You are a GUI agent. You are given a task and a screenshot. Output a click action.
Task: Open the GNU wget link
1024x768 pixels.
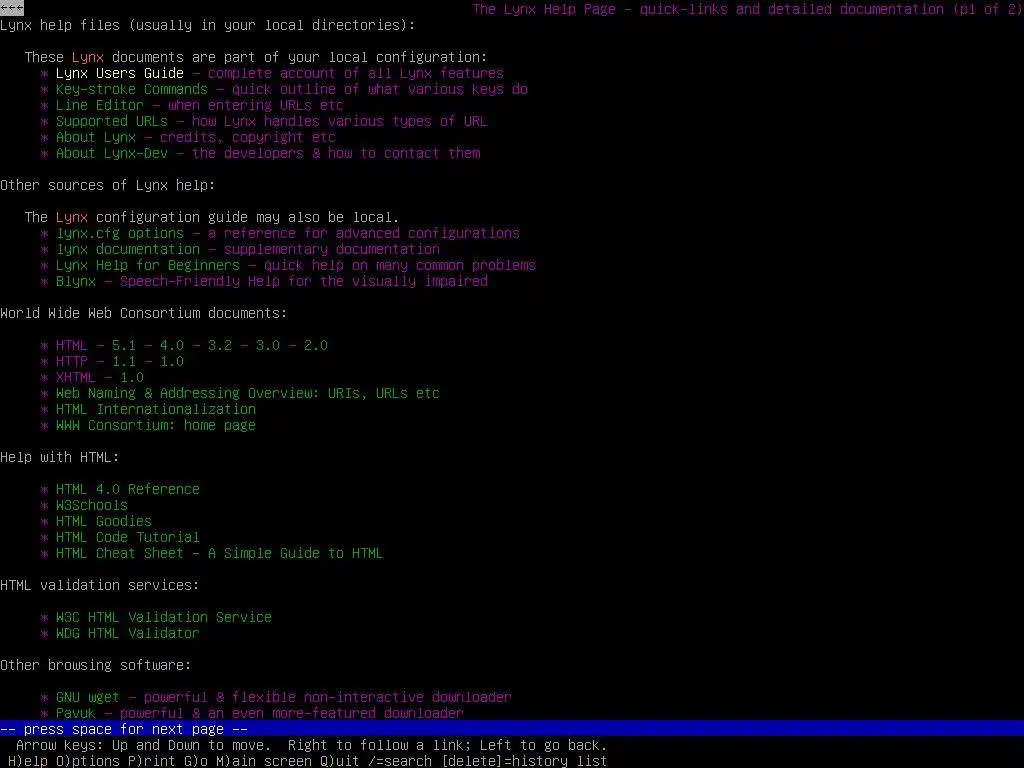click(88, 697)
